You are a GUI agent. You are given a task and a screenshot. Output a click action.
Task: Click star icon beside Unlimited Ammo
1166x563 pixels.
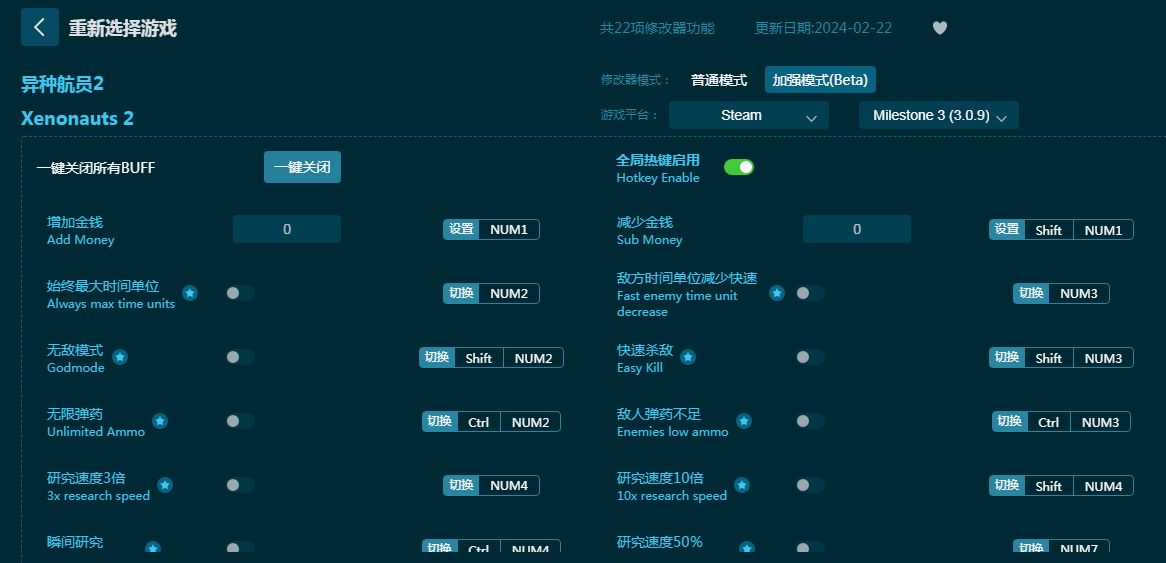point(160,421)
